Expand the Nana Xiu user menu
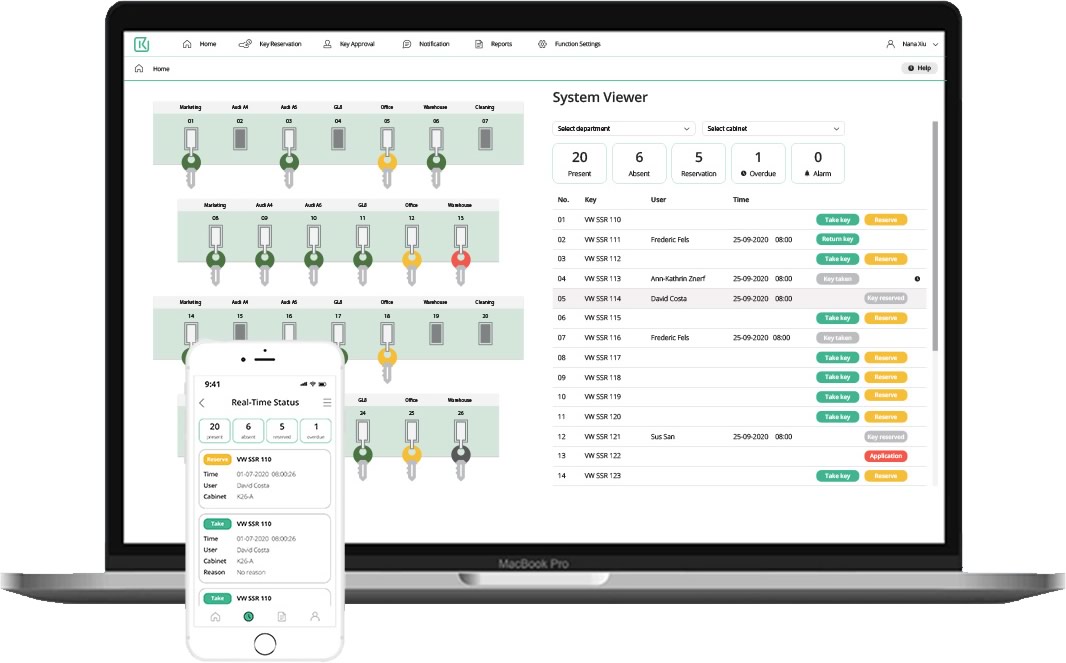1066x663 pixels. coord(912,44)
